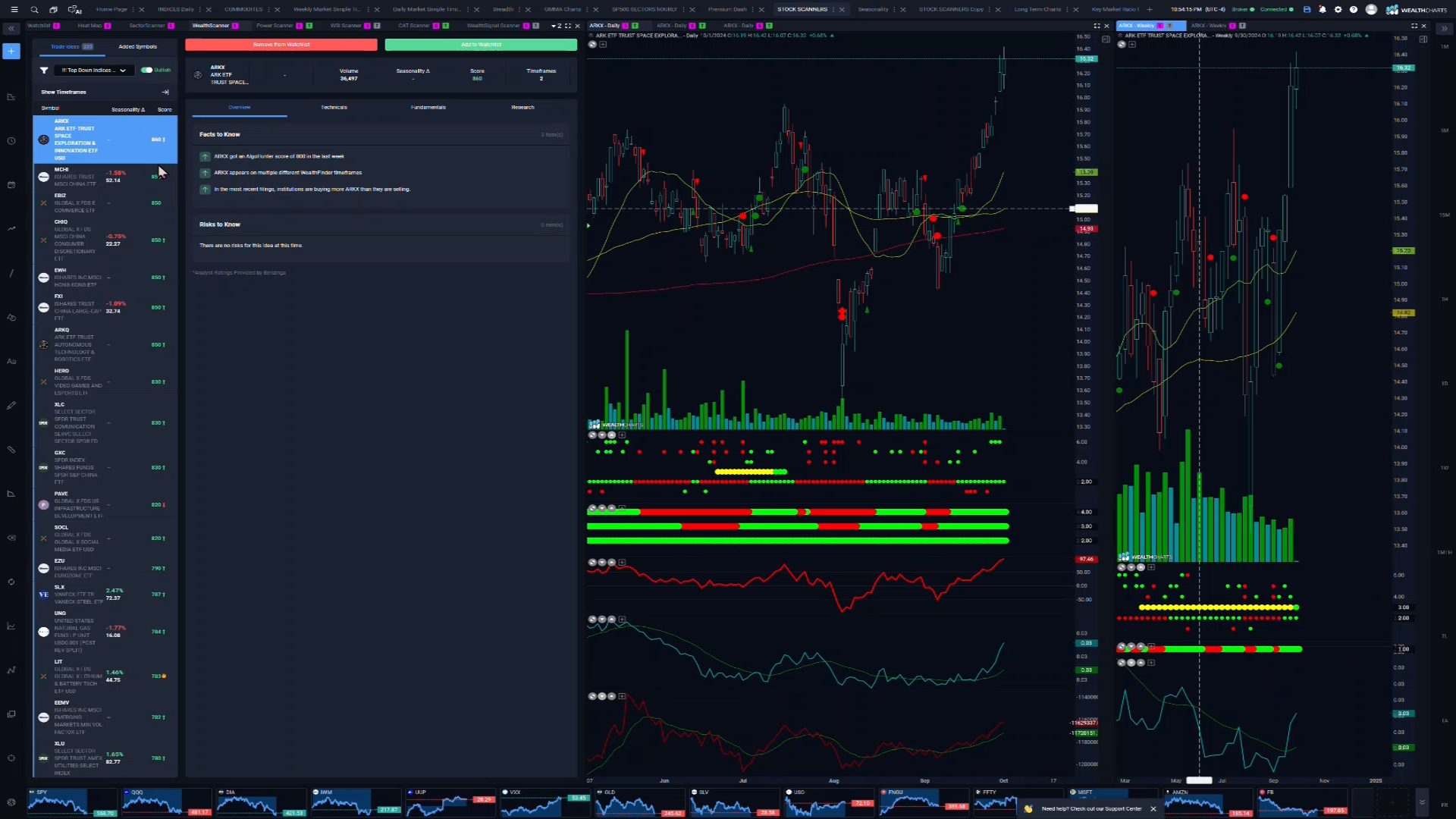
Task: Open options menu for COMMODITIES tab
Action: pos(269,10)
